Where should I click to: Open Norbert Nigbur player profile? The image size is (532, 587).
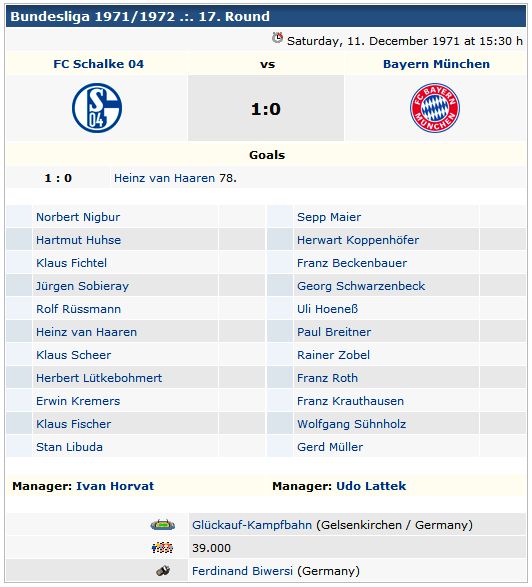(x=78, y=217)
